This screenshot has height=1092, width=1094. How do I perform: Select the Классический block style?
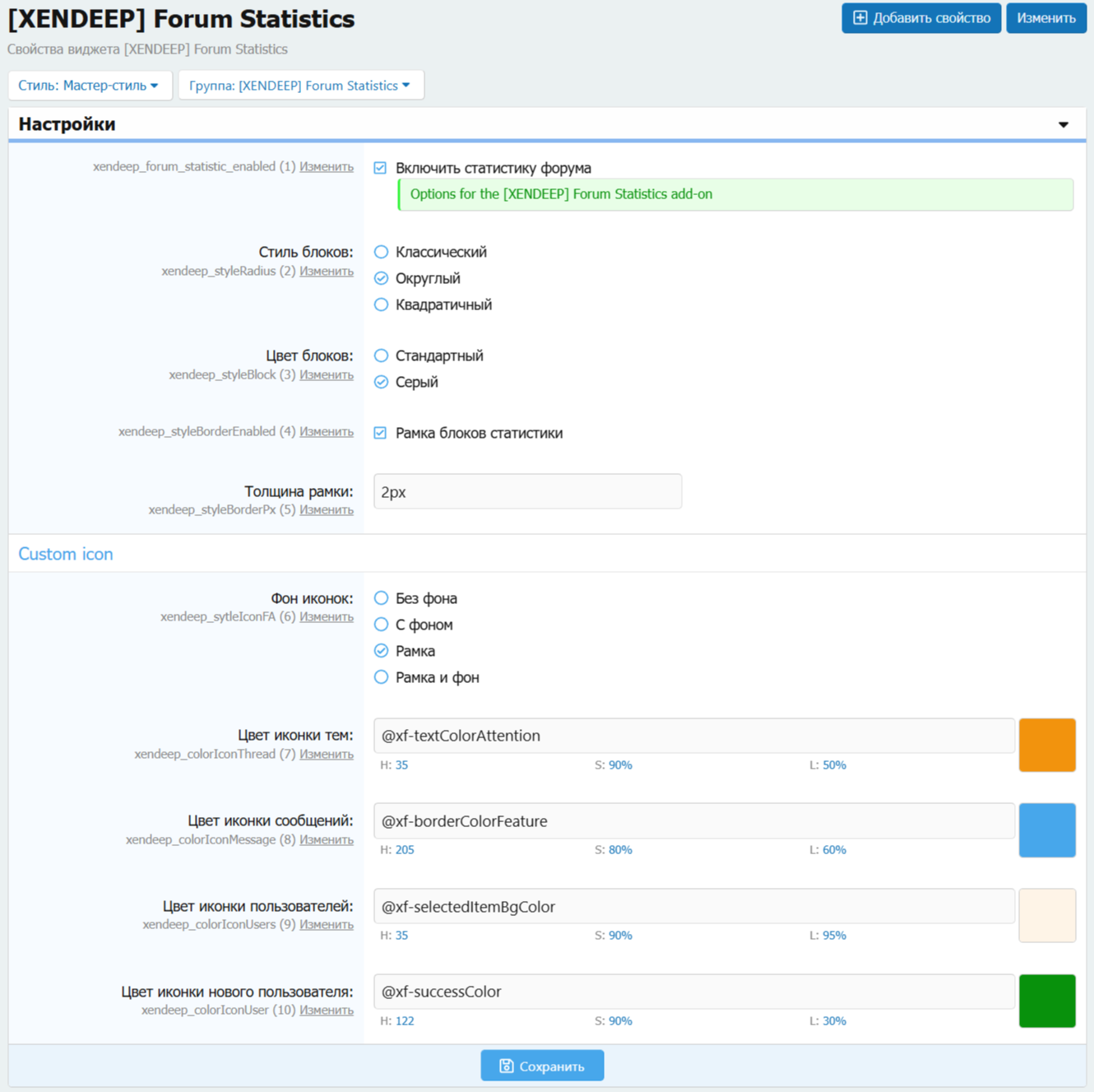coord(381,252)
